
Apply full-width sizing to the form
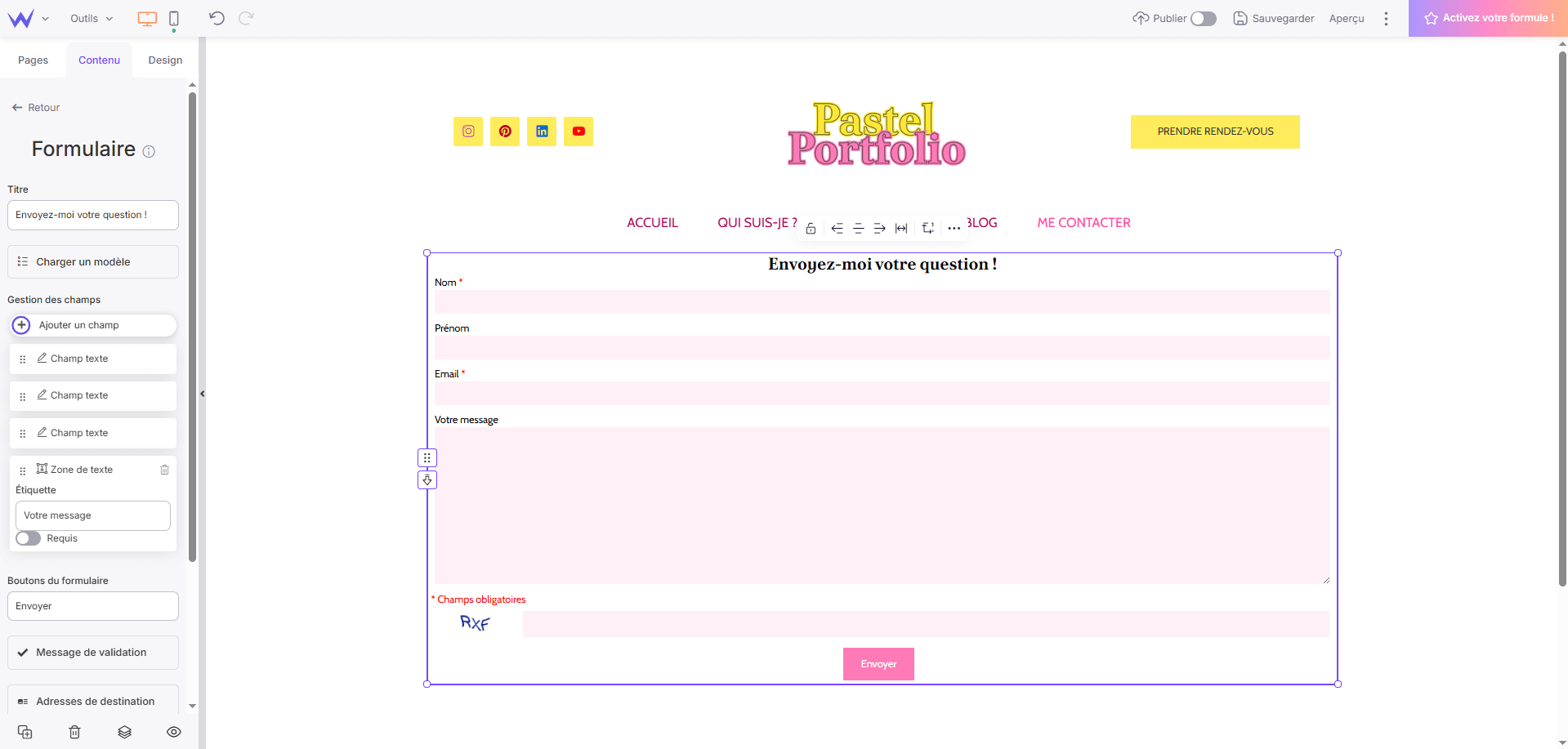(x=900, y=229)
